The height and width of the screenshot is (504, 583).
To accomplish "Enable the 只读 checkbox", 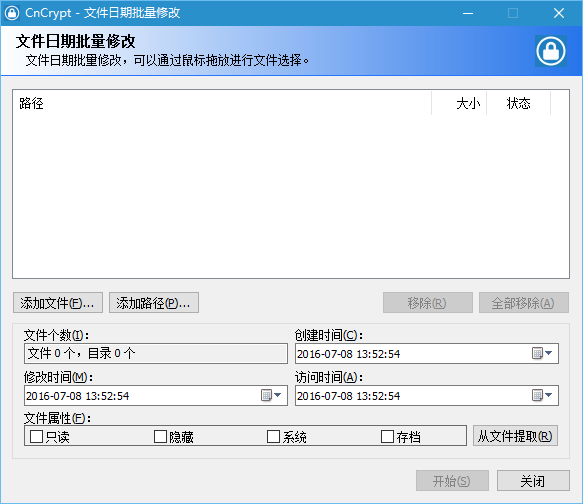I will pyautogui.click(x=36, y=436).
